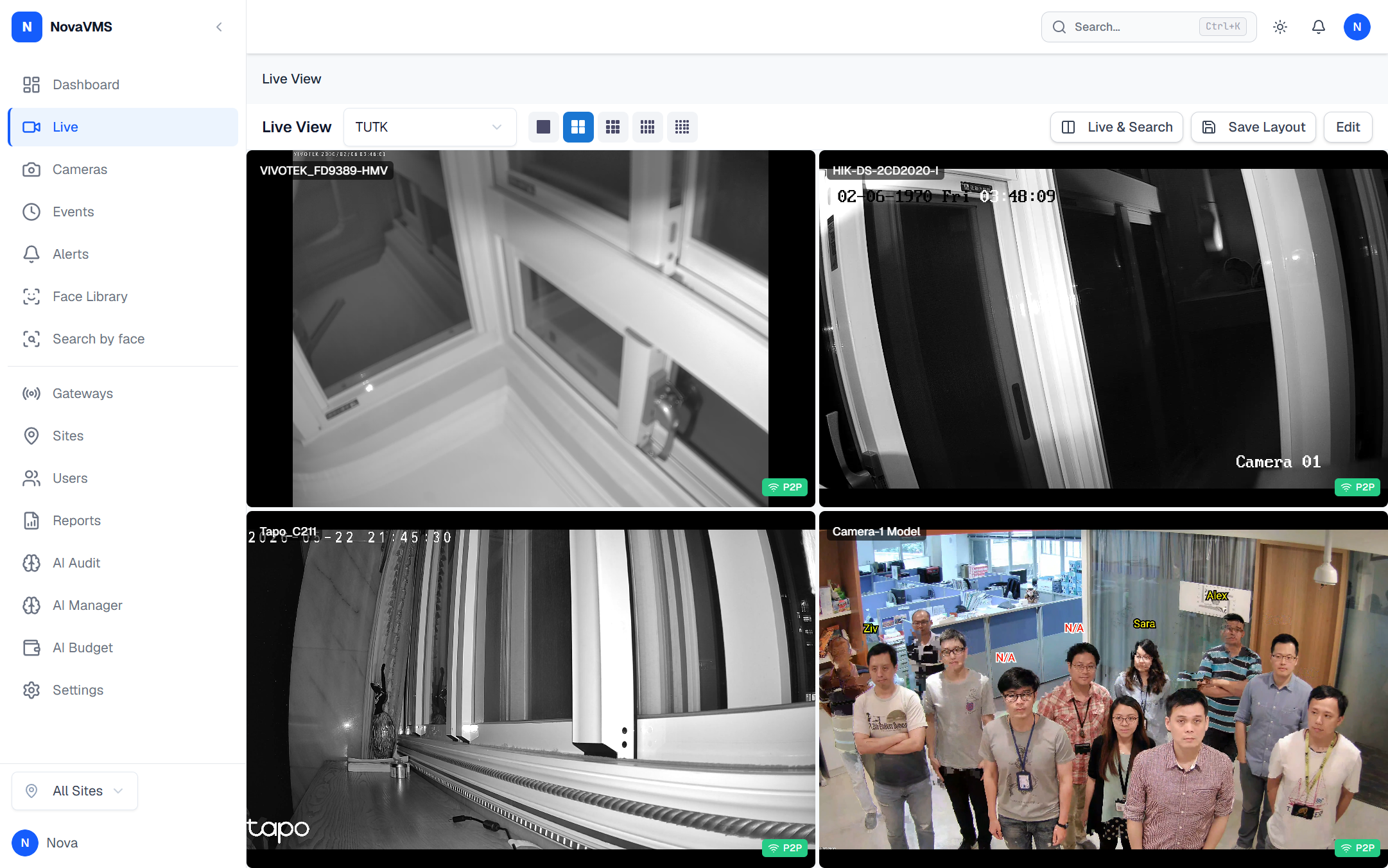Select the Tapo_C211 camera feed
Image resolution: width=1388 pixels, height=868 pixels.
[x=531, y=690]
